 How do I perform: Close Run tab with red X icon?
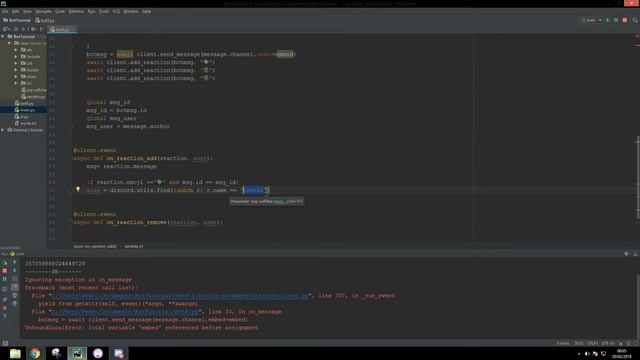coord(4,308)
